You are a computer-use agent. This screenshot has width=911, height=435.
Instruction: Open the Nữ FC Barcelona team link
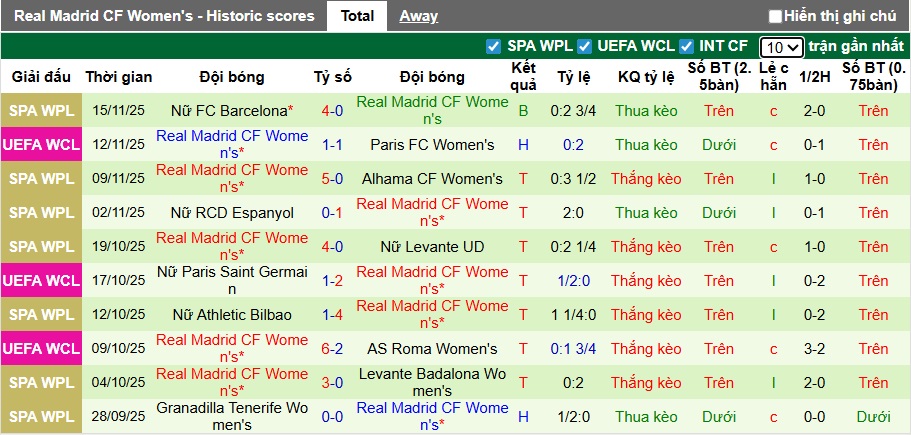click(x=229, y=111)
